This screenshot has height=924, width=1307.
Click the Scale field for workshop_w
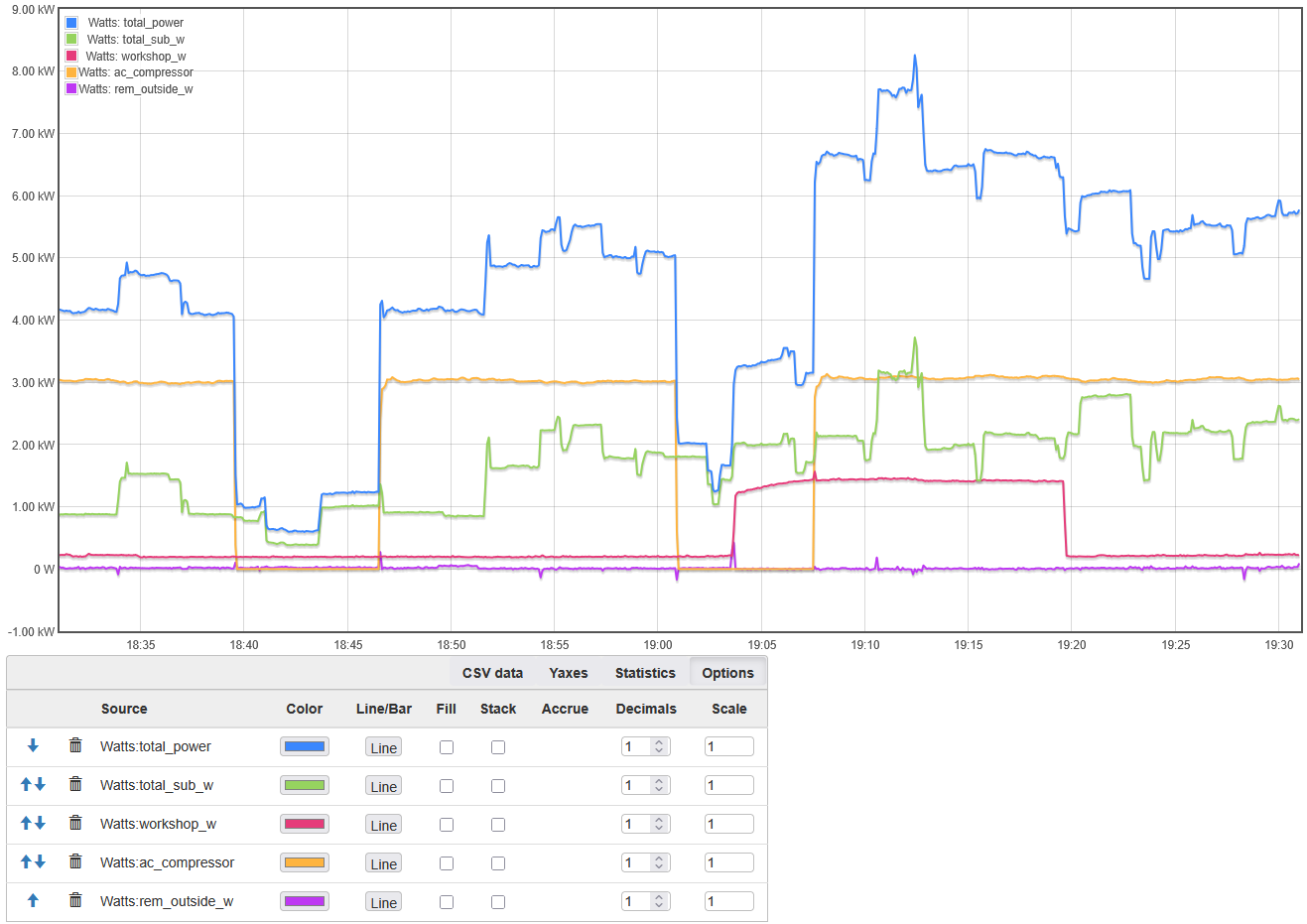[x=728, y=824]
